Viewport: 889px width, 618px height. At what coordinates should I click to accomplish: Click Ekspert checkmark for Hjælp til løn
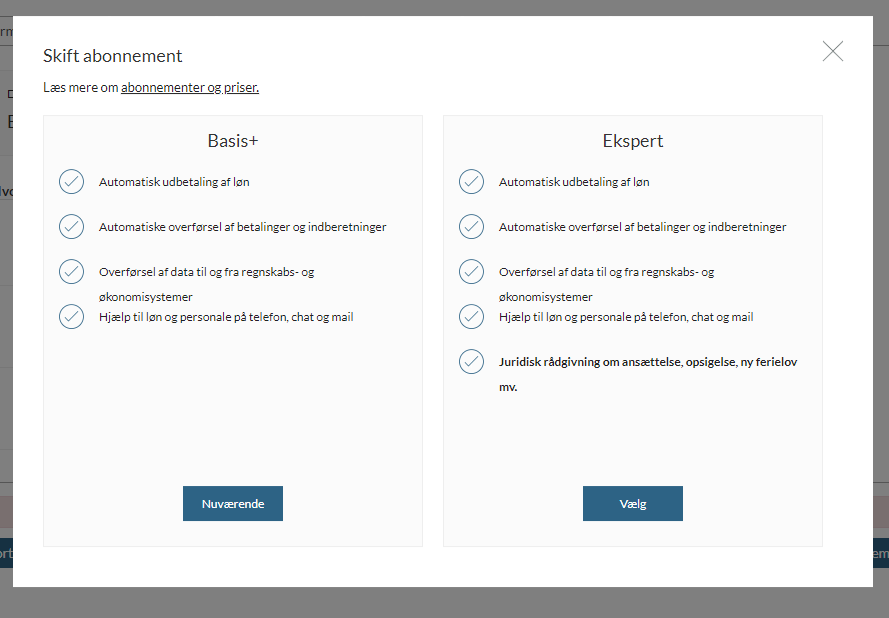pos(471,317)
